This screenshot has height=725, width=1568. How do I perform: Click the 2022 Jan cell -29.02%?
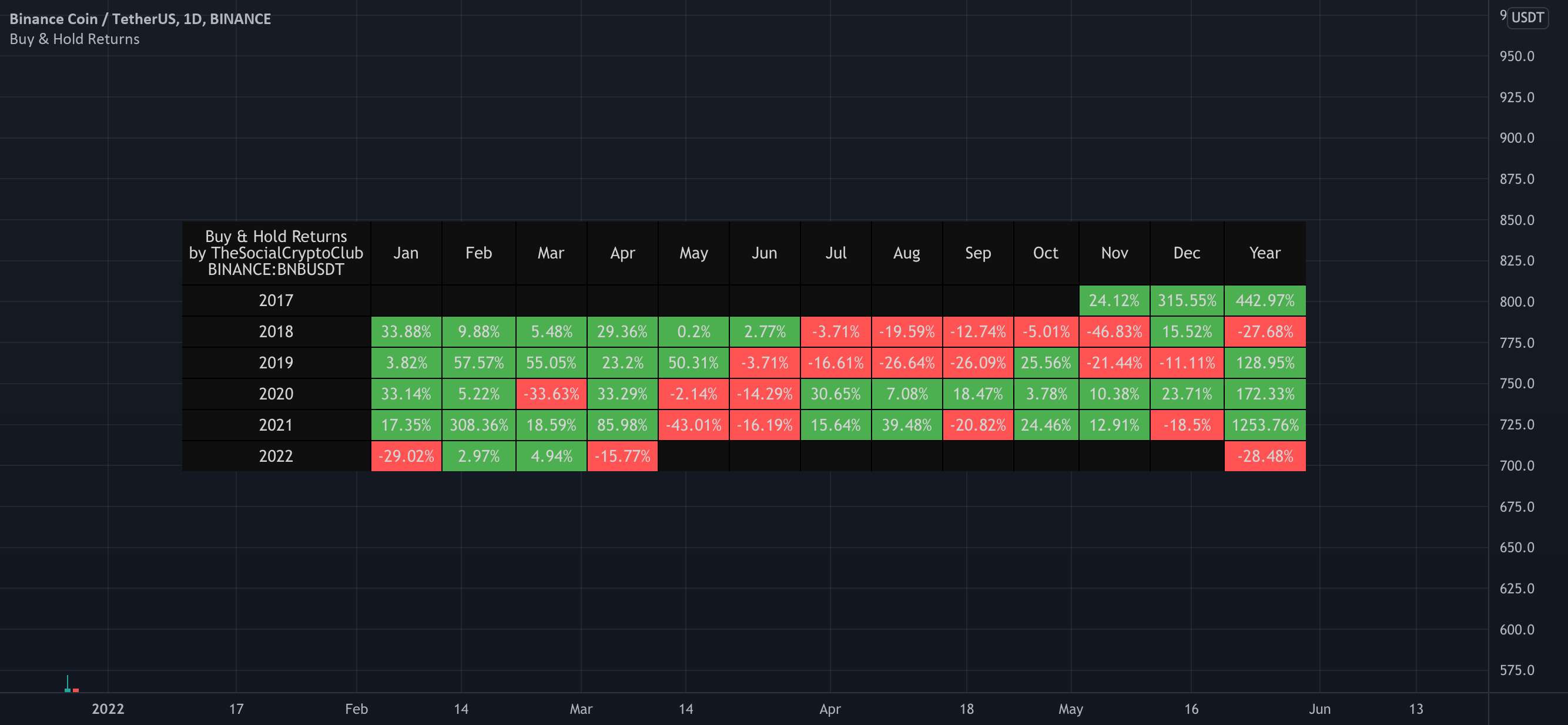click(406, 456)
